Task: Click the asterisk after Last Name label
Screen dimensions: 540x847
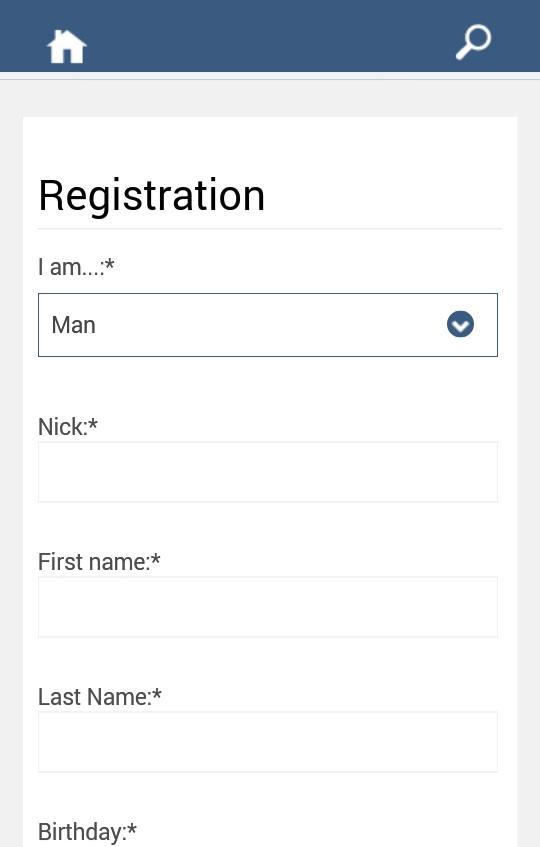Action: pos(157,693)
